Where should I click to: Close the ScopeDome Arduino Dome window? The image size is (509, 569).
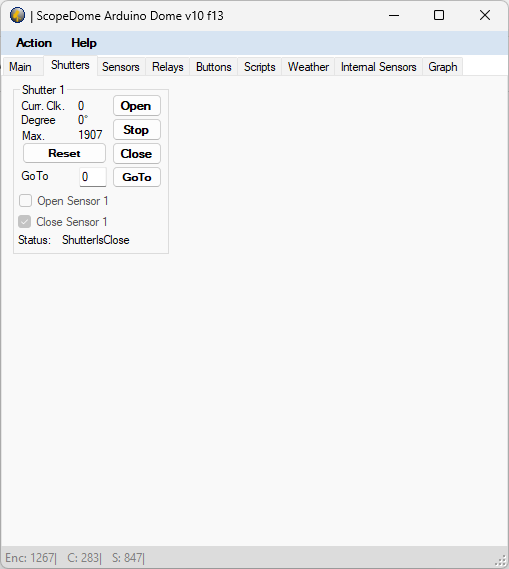pyautogui.click(x=485, y=16)
